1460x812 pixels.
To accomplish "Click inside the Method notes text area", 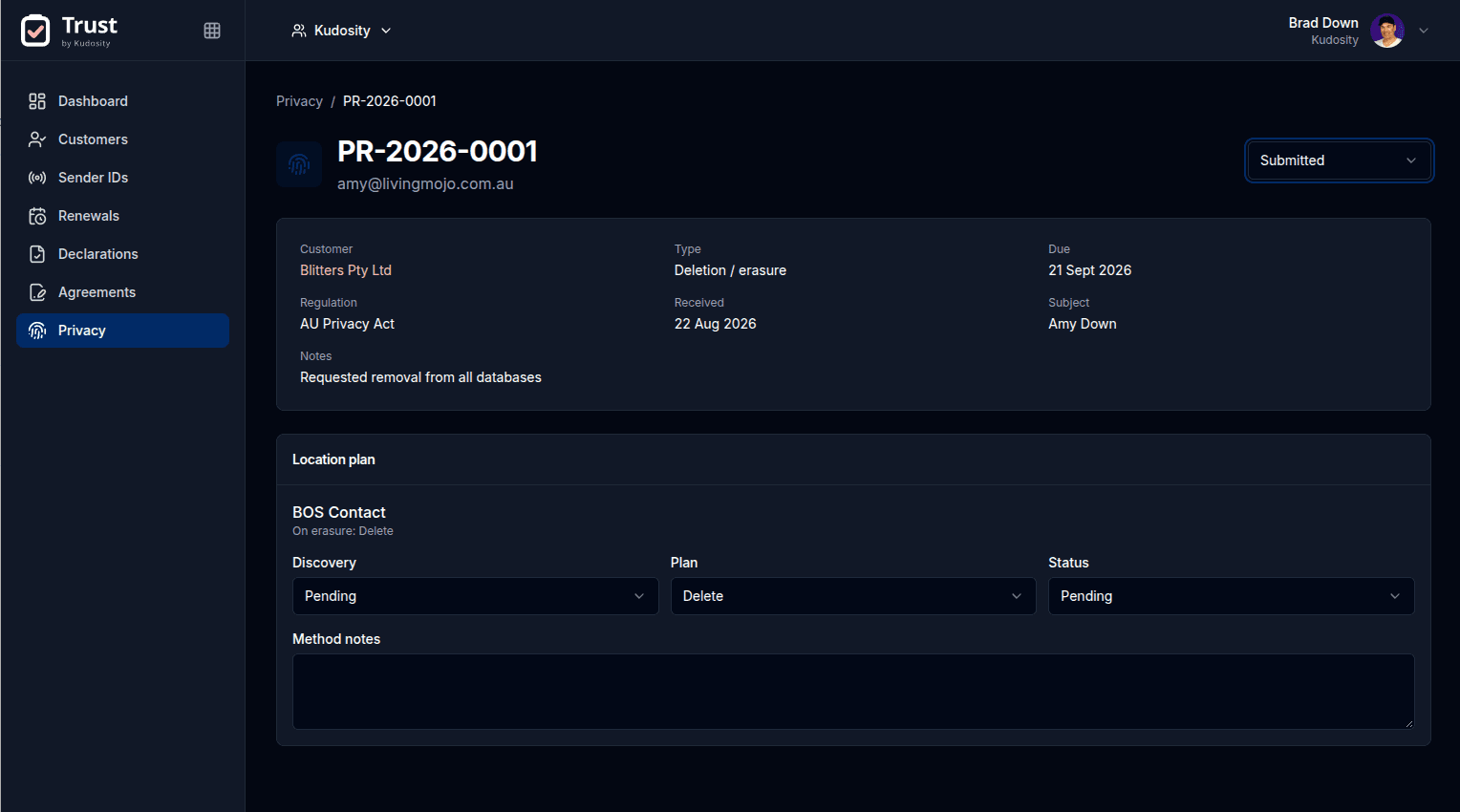I will point(853,692).
